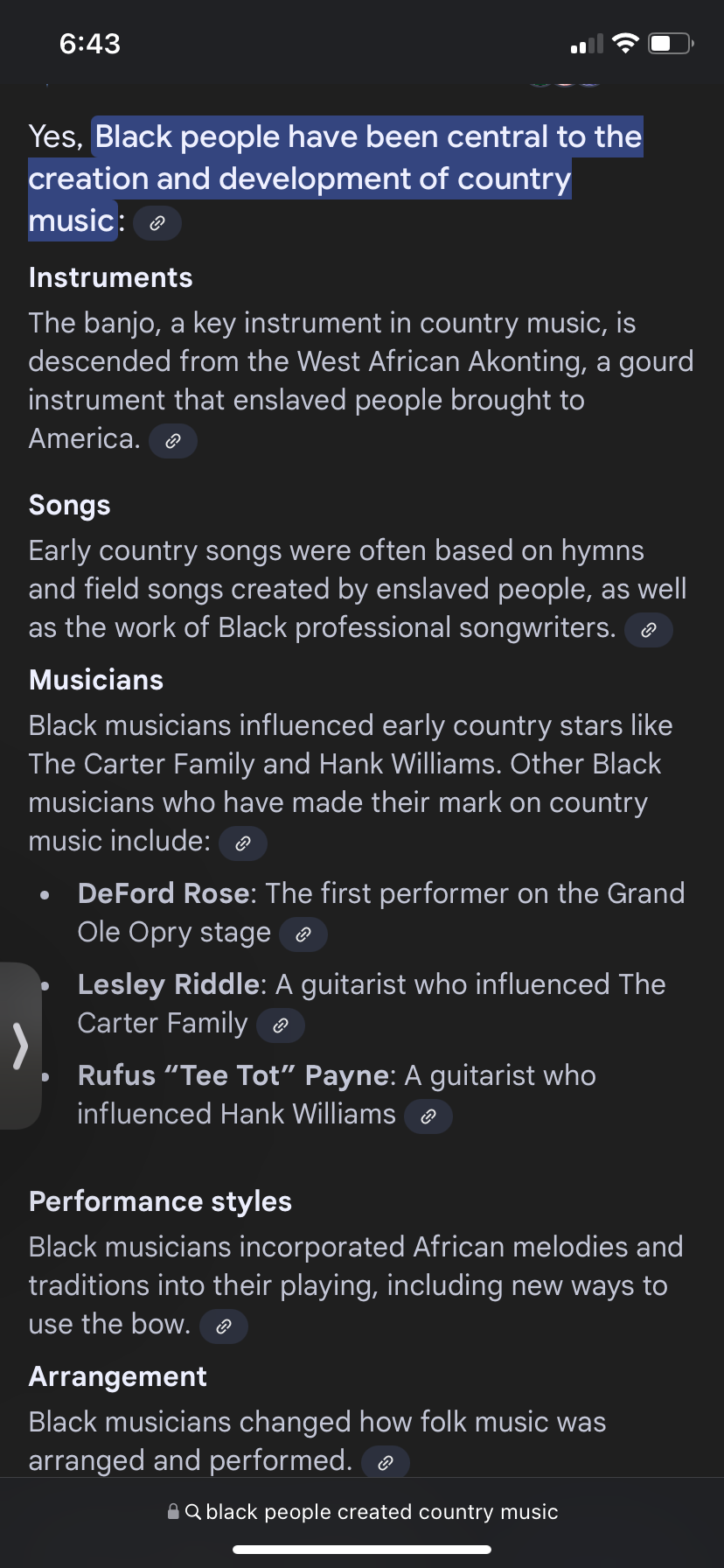Image resolution: width=724 pixels, height=1568 pixels.
Task: Tap the 'Lesley Riddle' bold name
Action: 169,984
